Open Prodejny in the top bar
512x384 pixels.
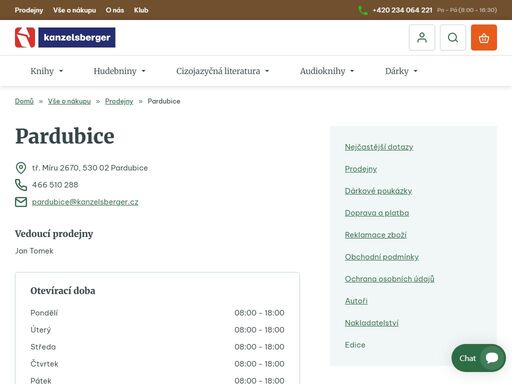tap(29, 10)
